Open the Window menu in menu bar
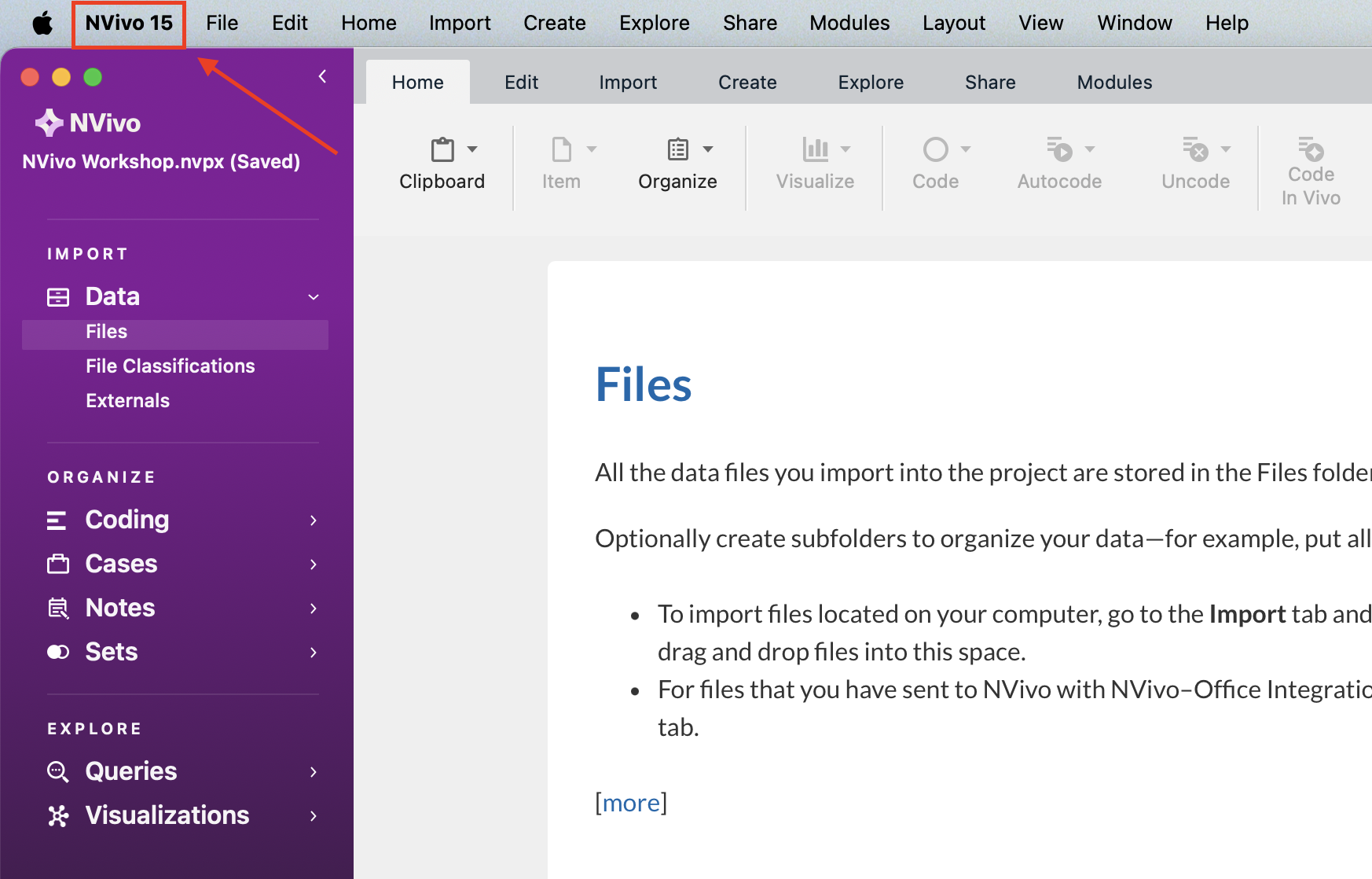1372x879 pixels. [1135, 23]
